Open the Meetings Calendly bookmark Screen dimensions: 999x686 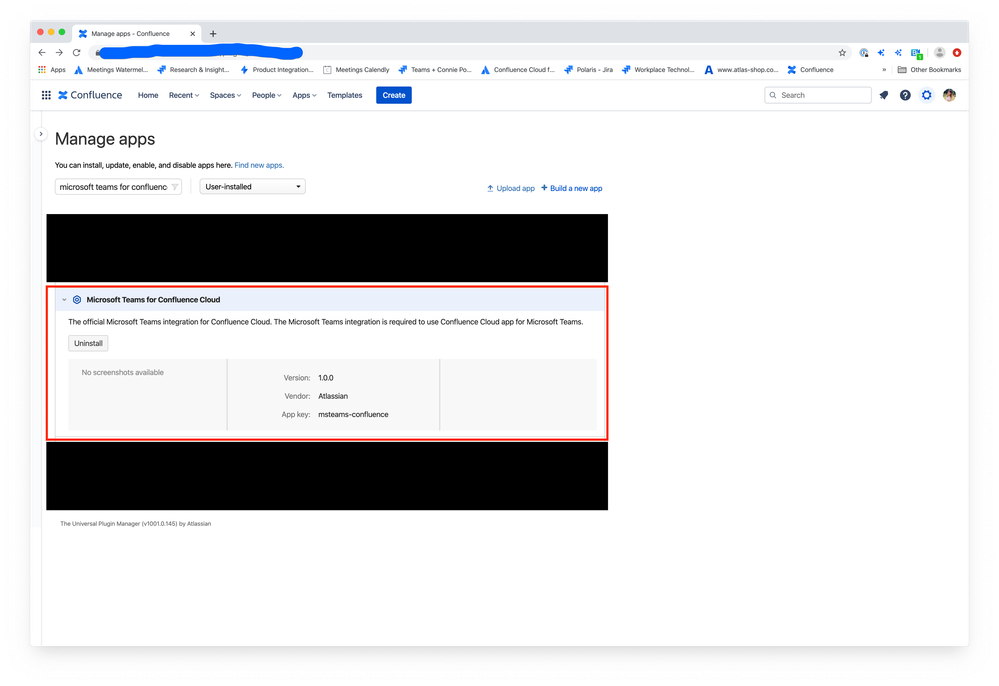pos(356,70)
